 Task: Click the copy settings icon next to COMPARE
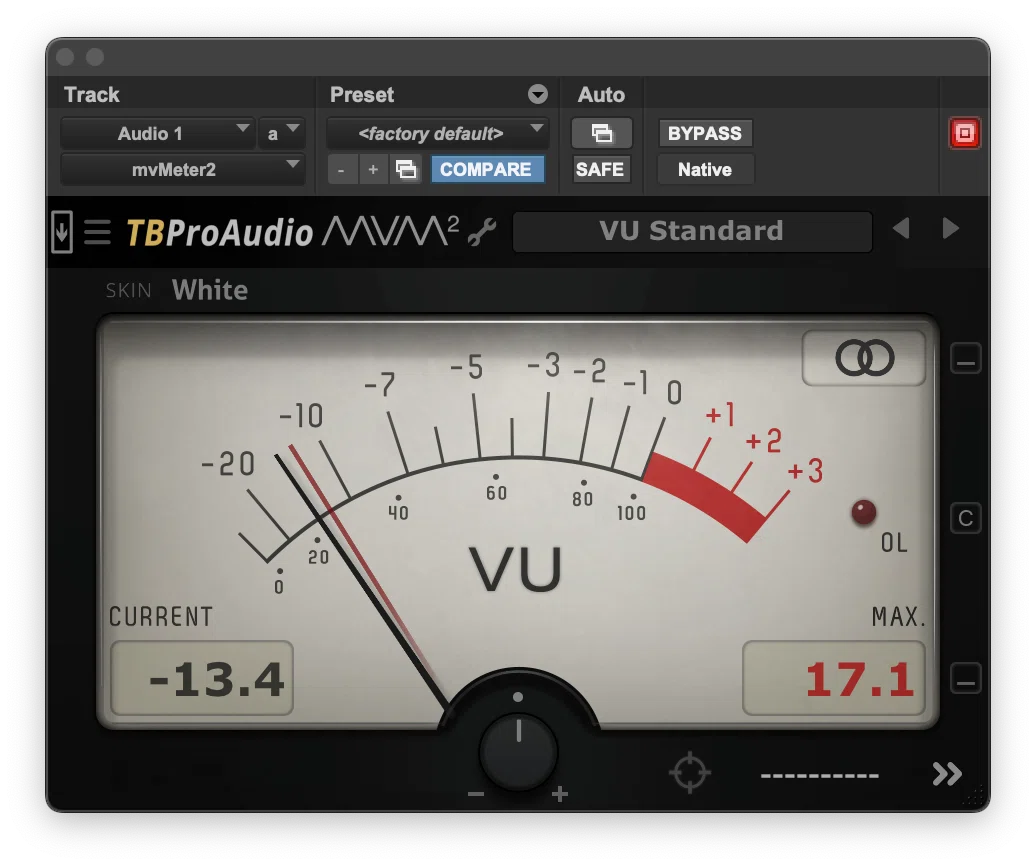pos(406,170)
